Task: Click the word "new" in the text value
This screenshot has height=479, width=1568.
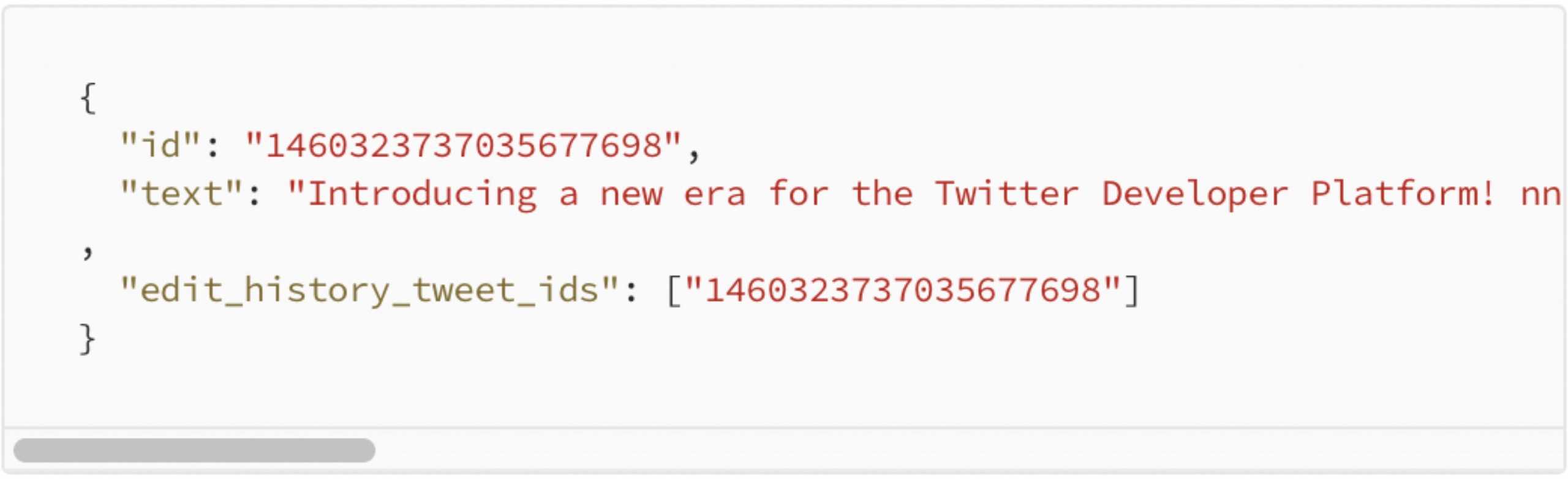Action: point(631,194)
